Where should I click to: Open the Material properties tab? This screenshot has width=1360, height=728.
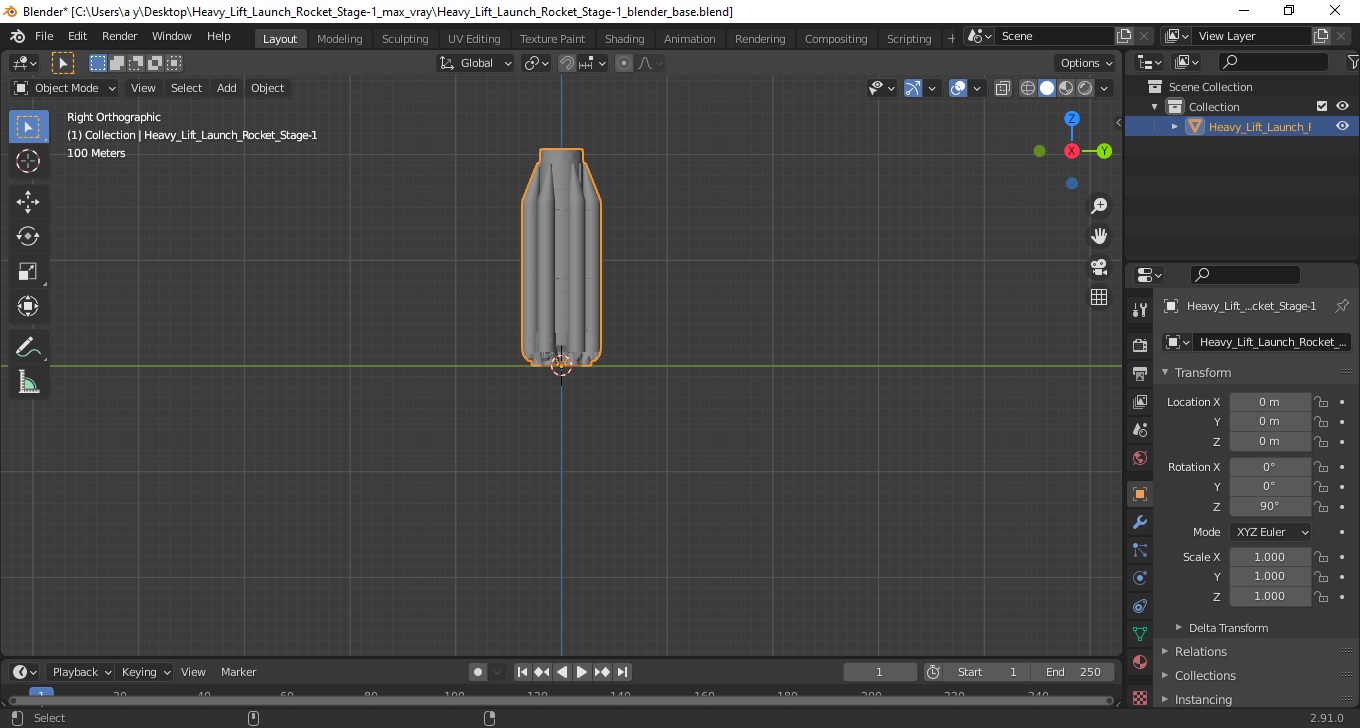tap(1140, 662)
